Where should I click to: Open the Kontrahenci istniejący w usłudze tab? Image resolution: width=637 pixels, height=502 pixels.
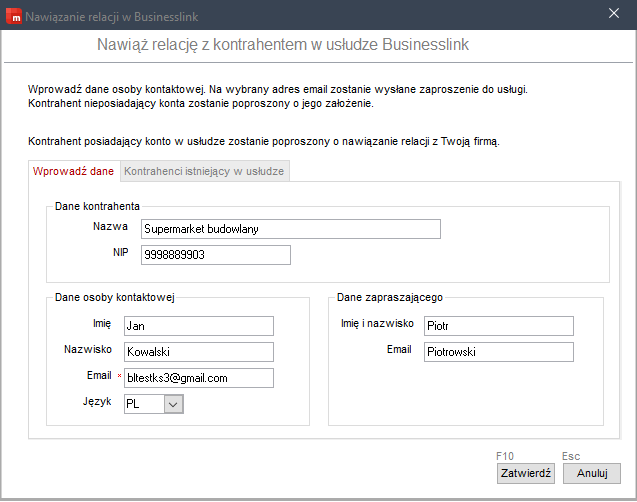point(204,171)
